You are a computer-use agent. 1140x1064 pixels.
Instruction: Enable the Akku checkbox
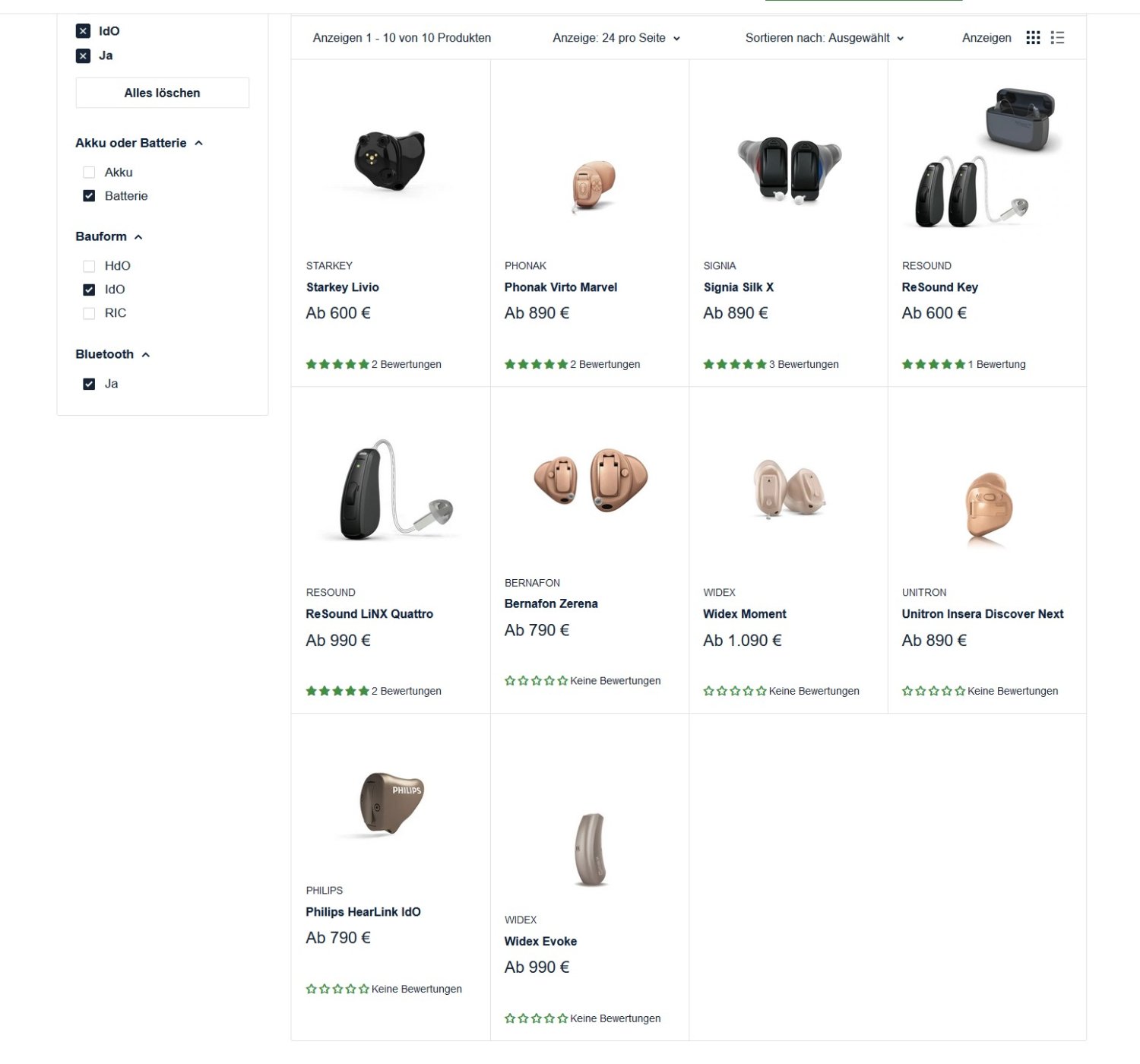(89, 173)
